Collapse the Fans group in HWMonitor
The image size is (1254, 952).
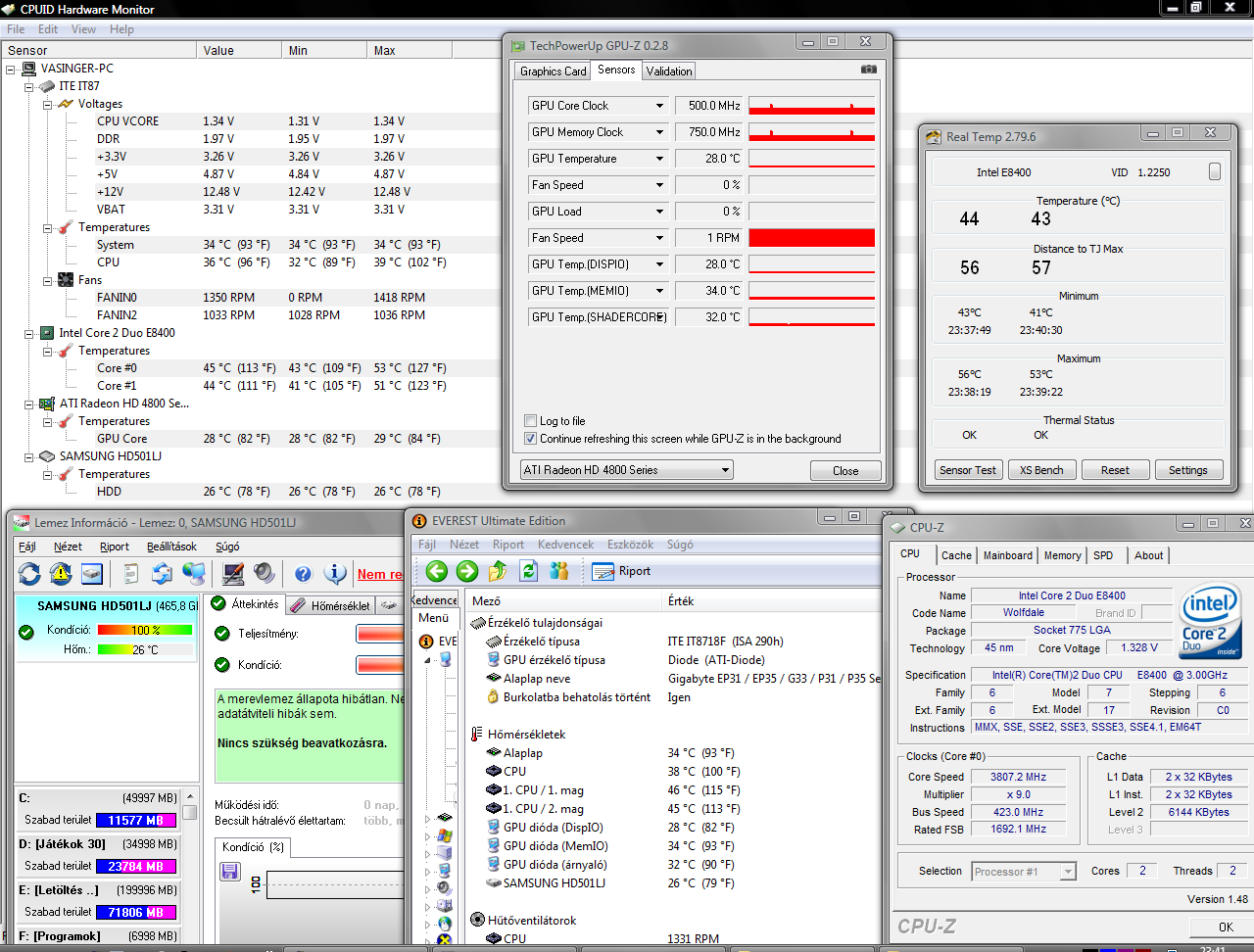coord(47,281)
